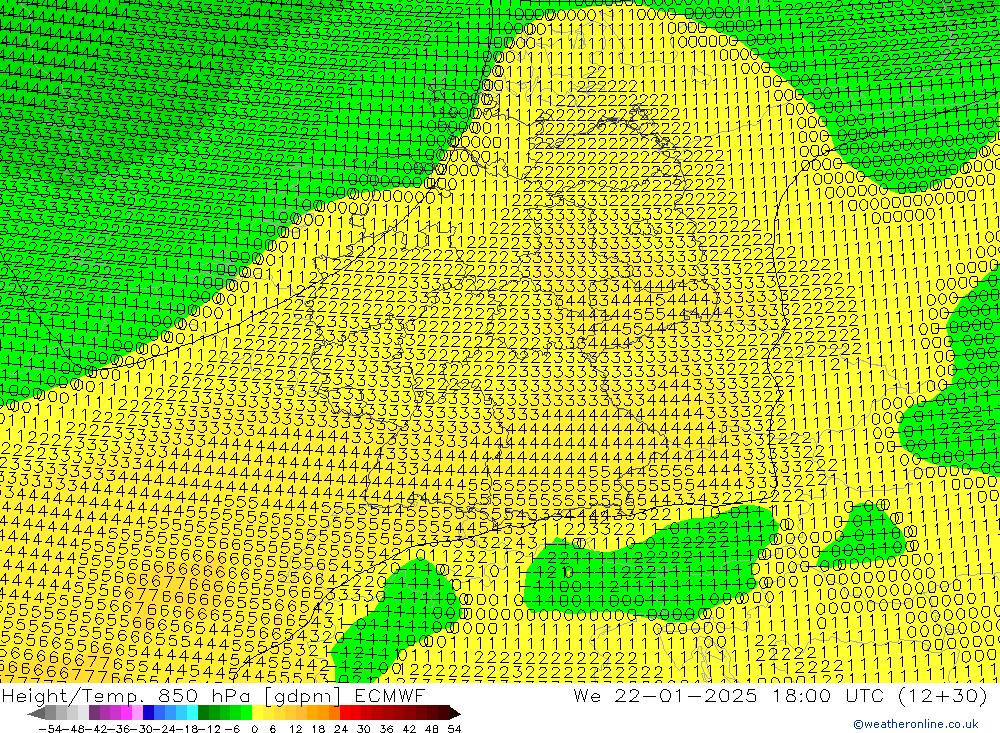The height and width of the screenshot is (733, 1000).
Task: Select the magenta legend swatch above -36
Action: [126, 713]
